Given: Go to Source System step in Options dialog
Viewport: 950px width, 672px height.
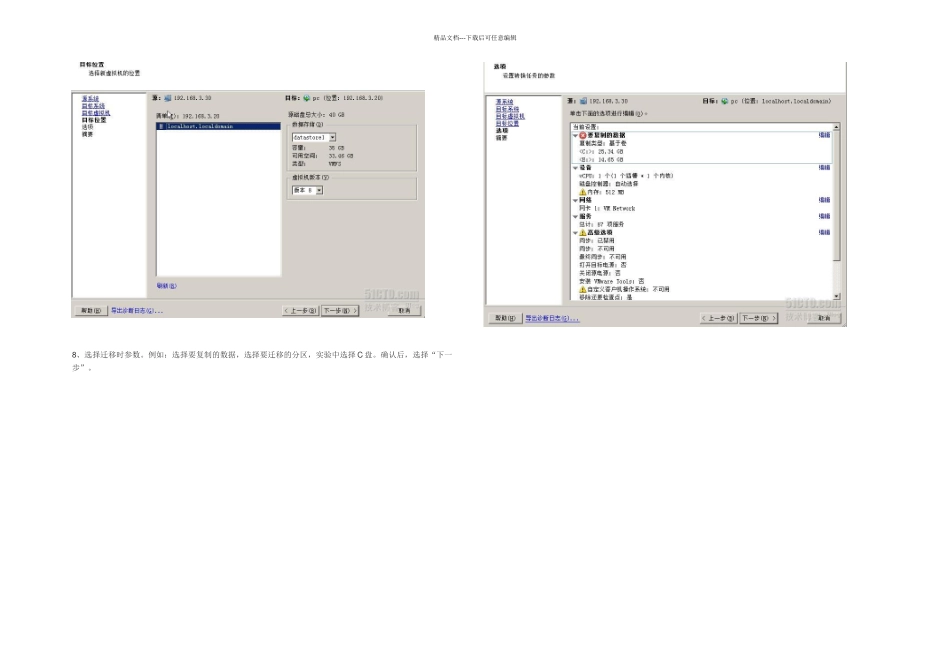Looking at the screenshot, I should click(x=505, y=102).
